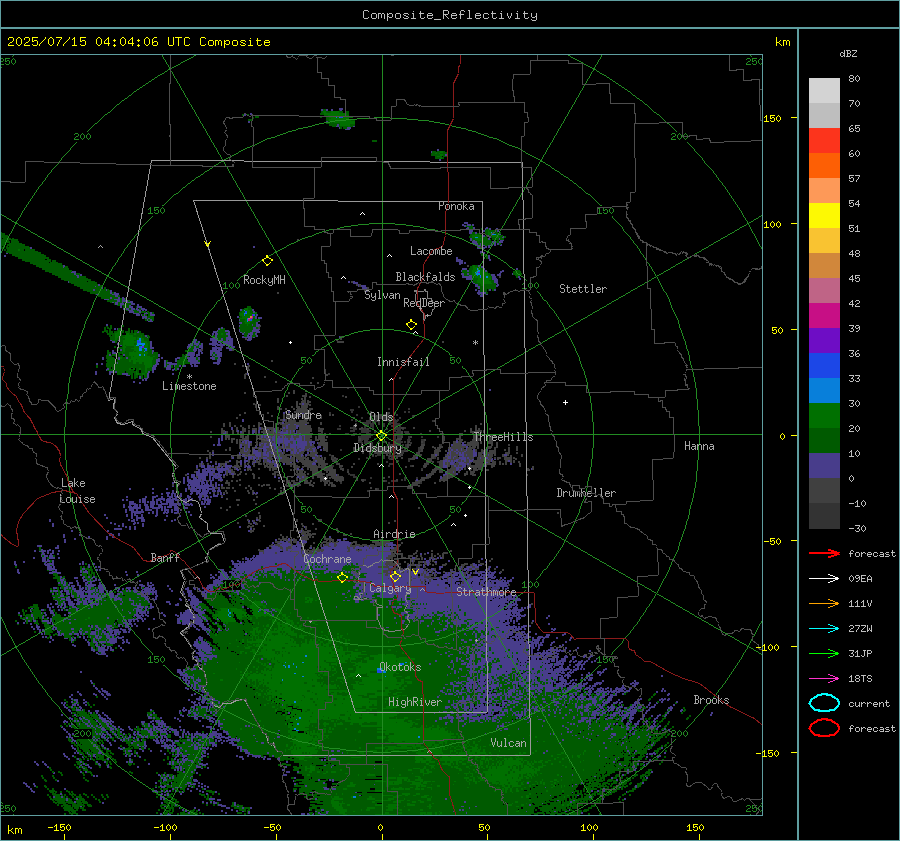The height and width of the screenshot is (841, 900).
Task: Click the Brooks label
Action: pyautogui.click(x=711, y=700)
